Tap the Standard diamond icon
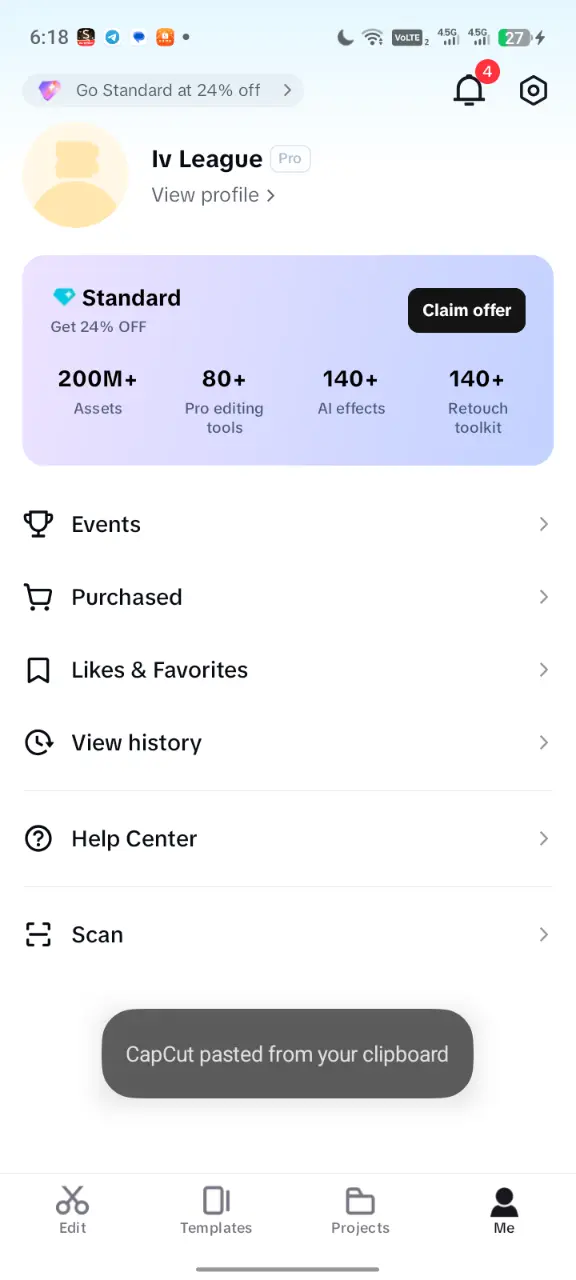 pos(64,298)
